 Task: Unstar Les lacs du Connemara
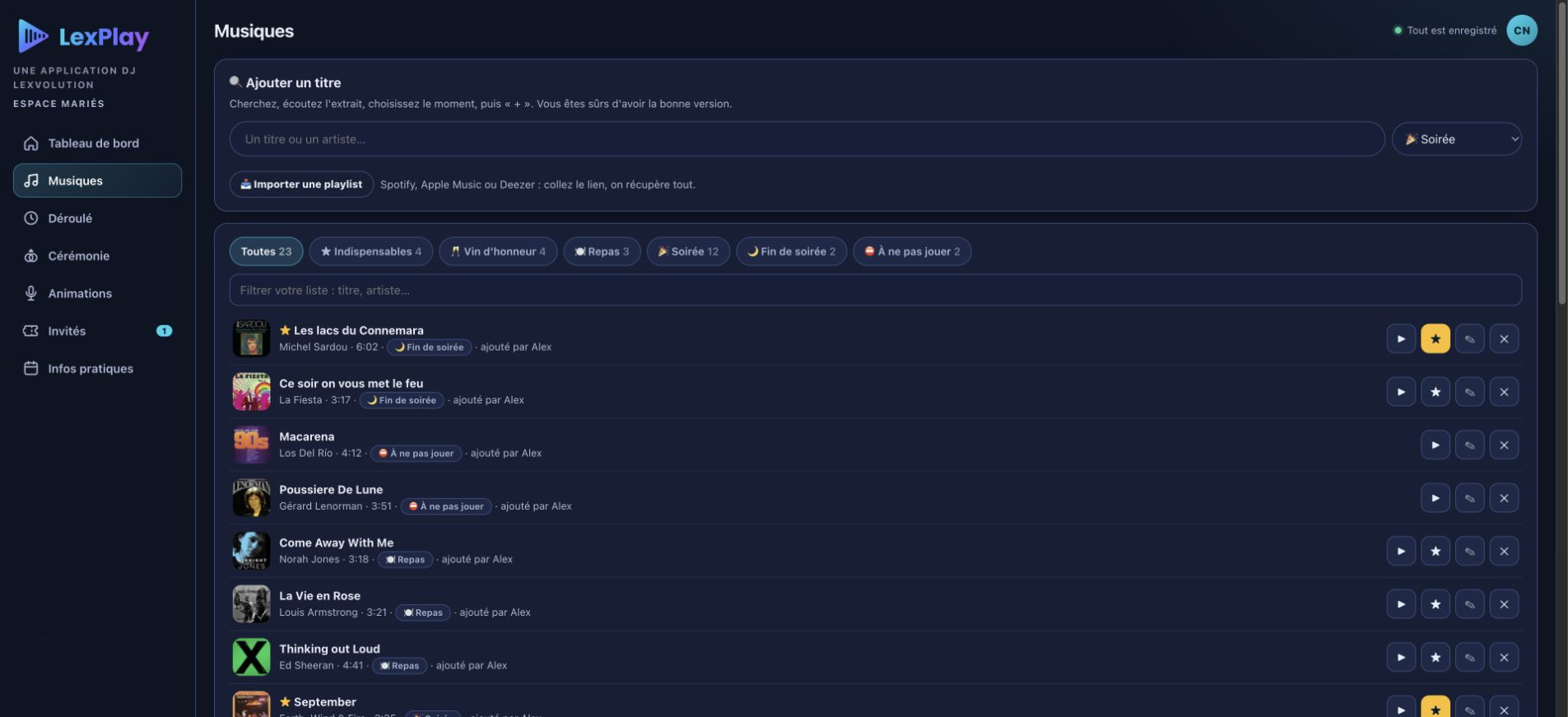(x=1435, y=338)
